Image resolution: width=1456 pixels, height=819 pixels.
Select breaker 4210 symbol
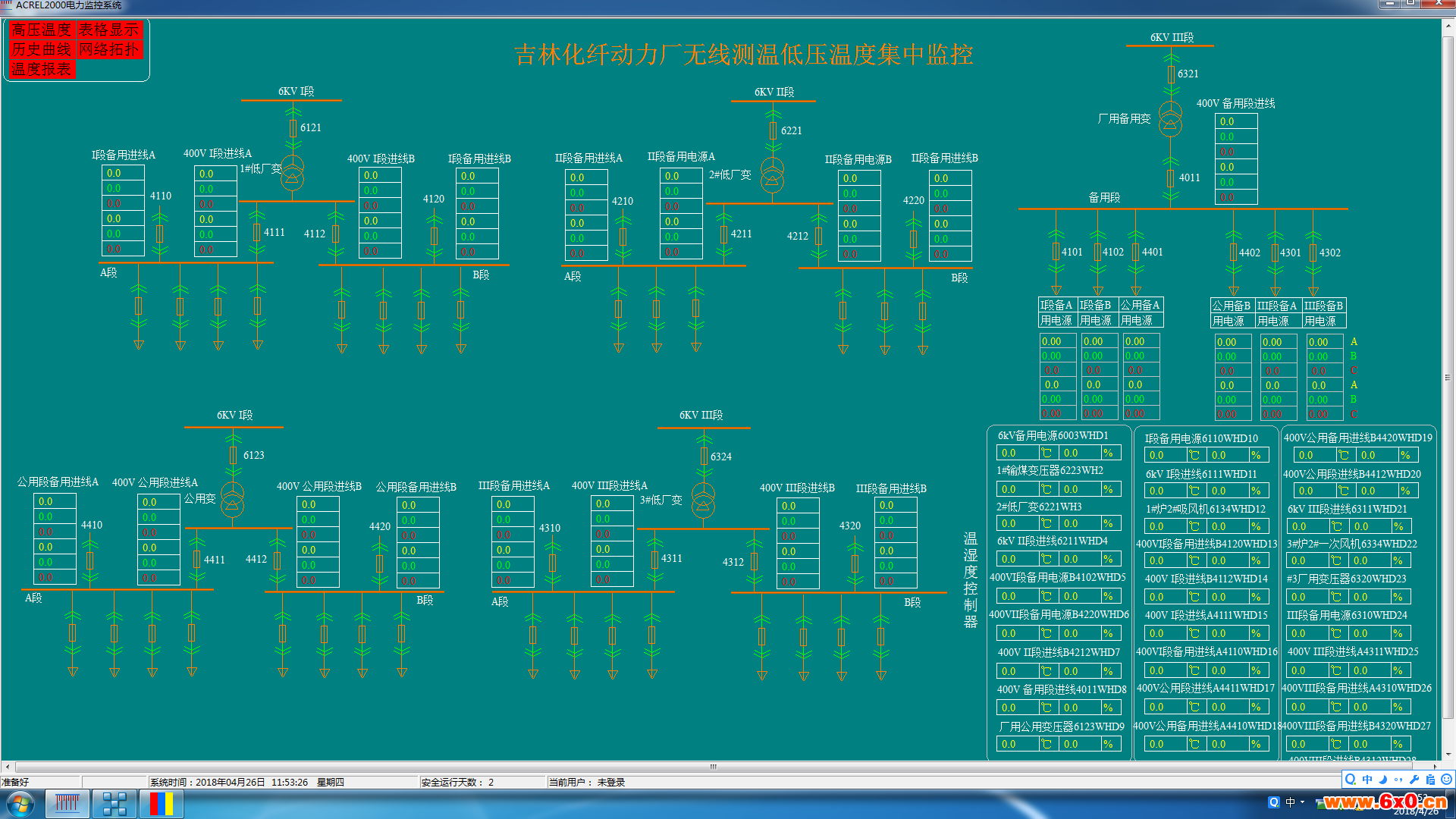pos(623,237)
